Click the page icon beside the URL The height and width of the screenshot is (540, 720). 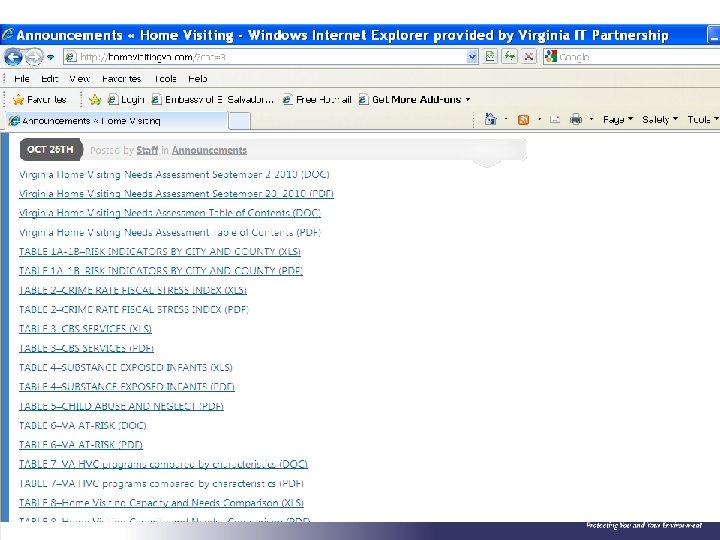(71, 57)
